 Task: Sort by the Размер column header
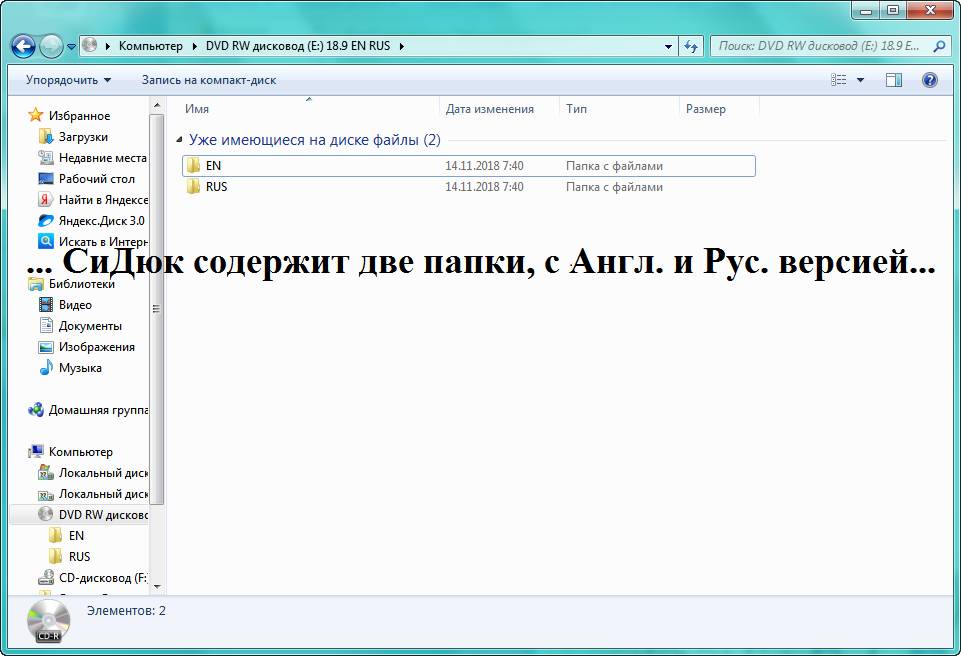(706, 109)
